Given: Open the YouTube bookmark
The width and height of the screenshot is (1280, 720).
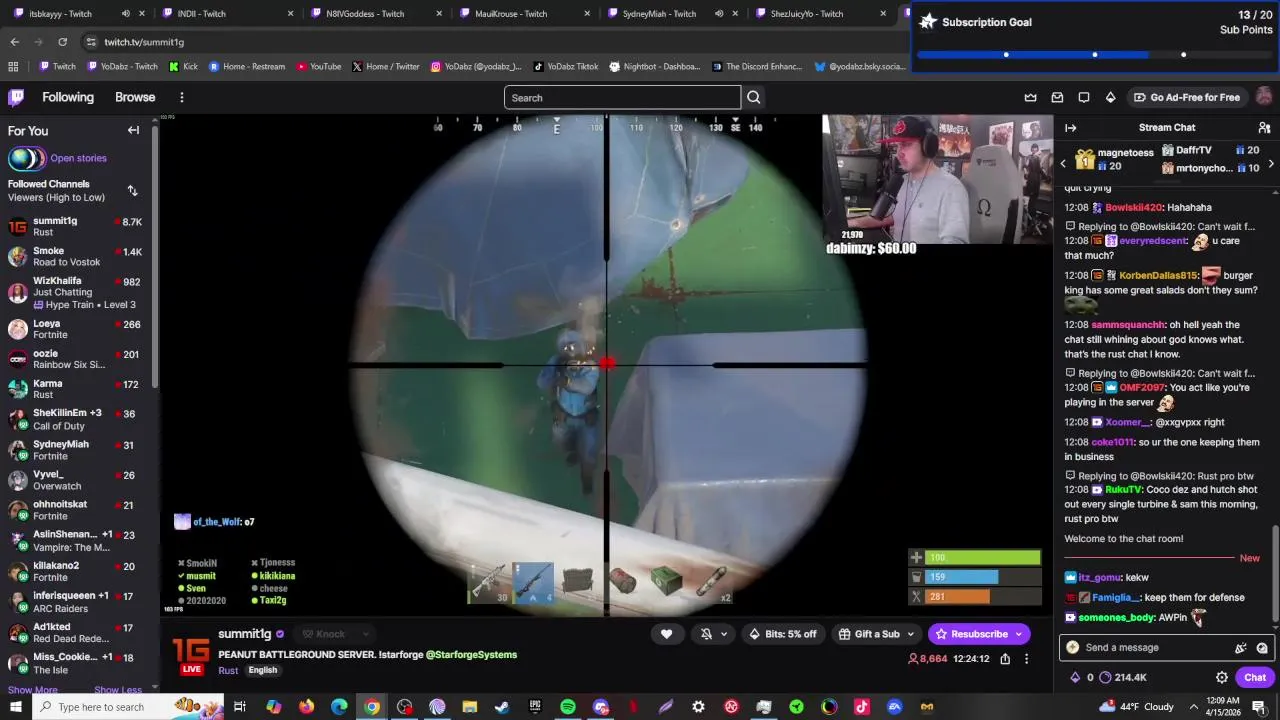Looking at the screenshot, I should click(x=317, y=67).
